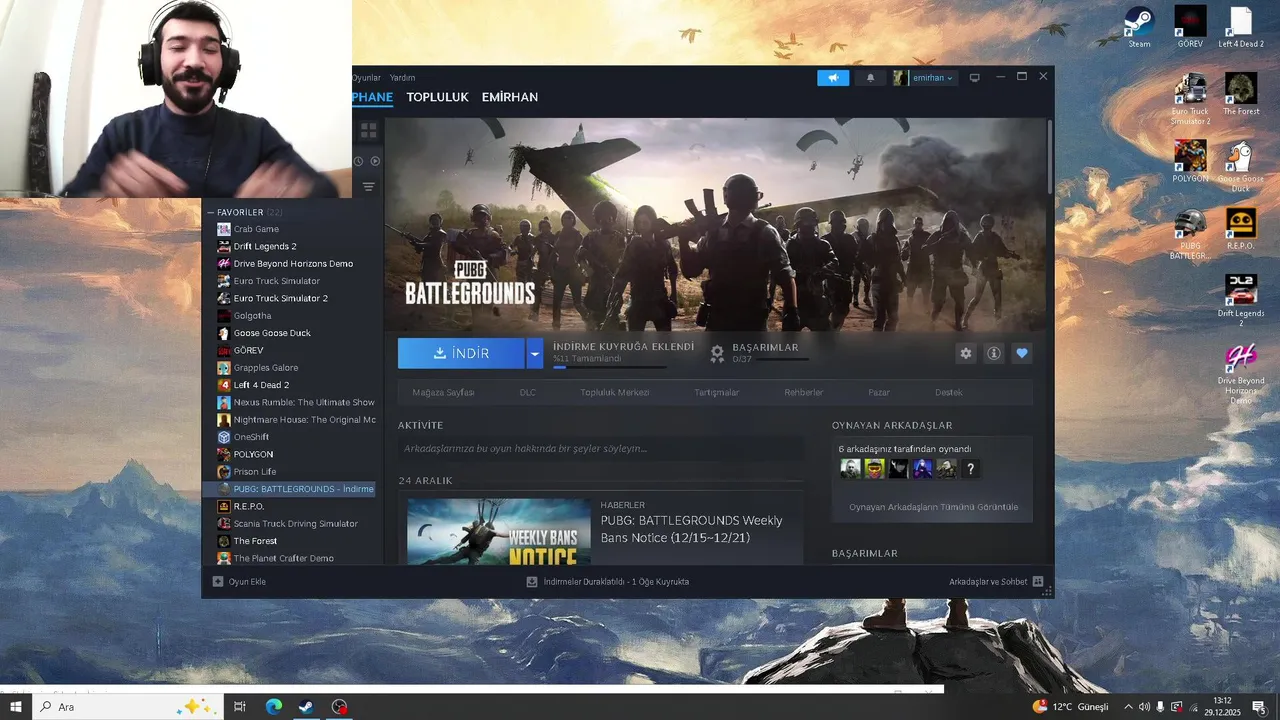
Task: Open the Pazar tab
Action: click(x=879, y=392)
